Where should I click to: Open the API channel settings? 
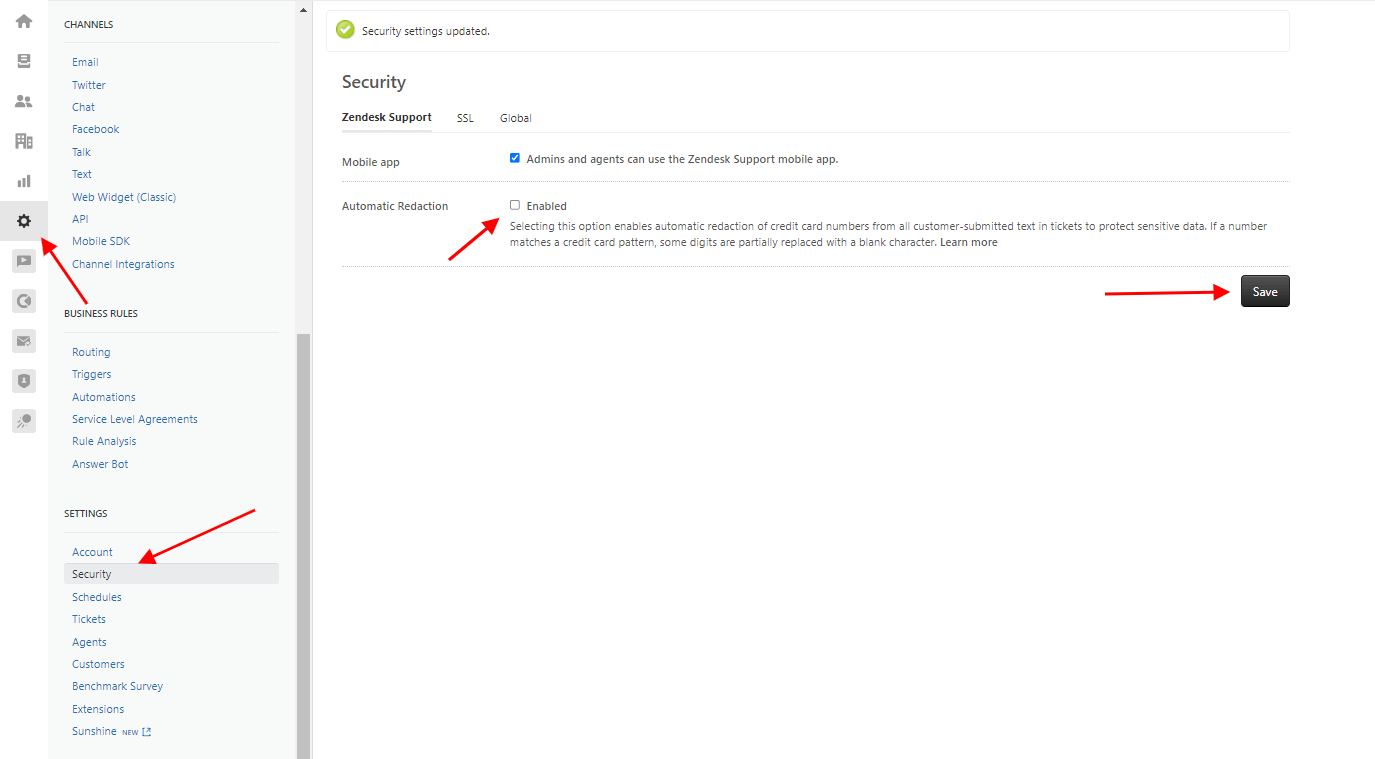[x=80, y=219]
